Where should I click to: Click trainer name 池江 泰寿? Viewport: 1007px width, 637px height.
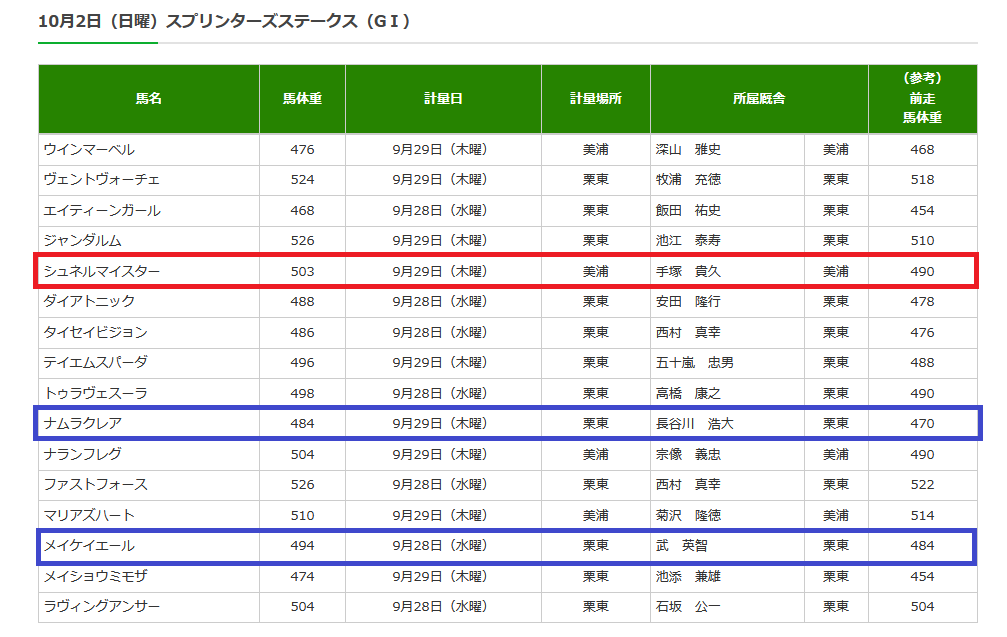688,241
